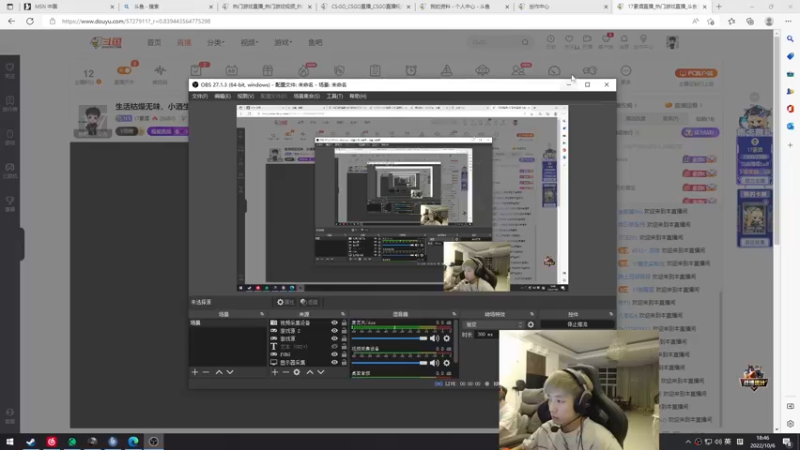Toggle visibility of 视频采集设备 source
The image size is (800, 450).
pyautogui.click(x=334, y=323)
